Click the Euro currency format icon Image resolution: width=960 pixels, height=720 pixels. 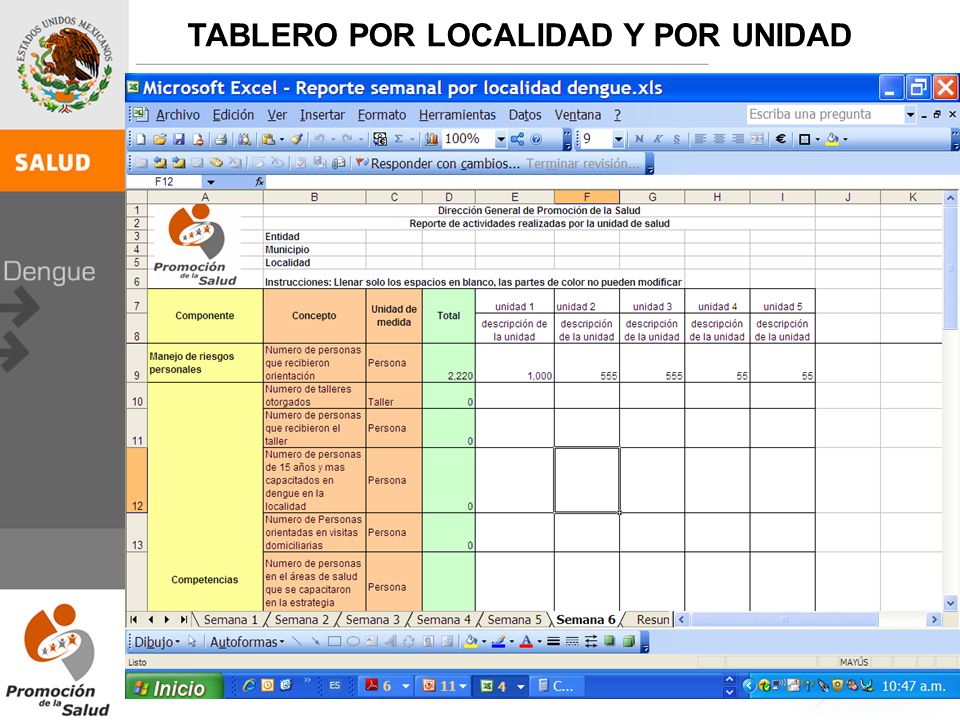coord(781,139)
